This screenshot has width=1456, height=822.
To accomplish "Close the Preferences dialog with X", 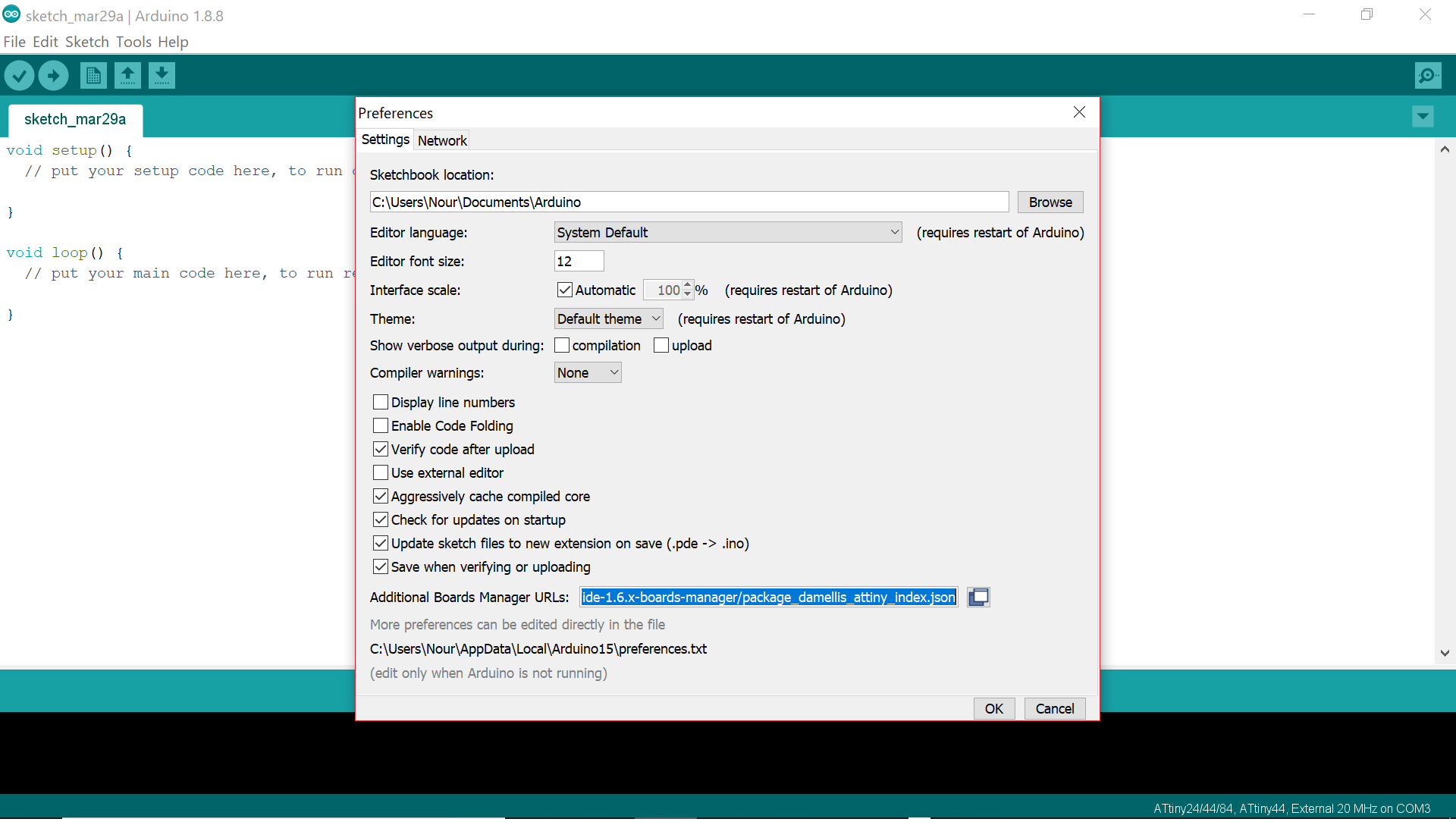I will tap(1079, 112).
